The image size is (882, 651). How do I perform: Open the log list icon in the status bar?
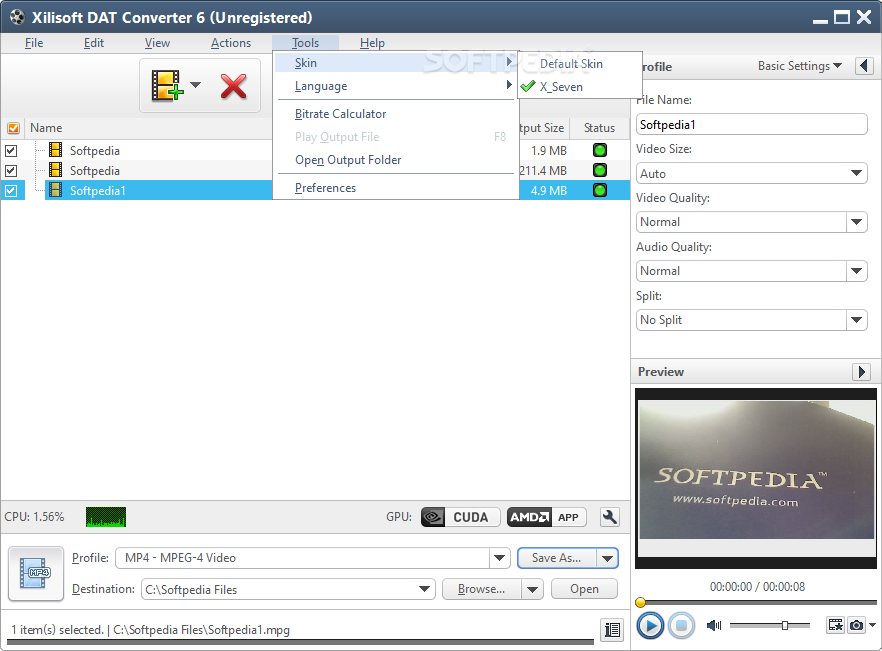pos(612,630)
